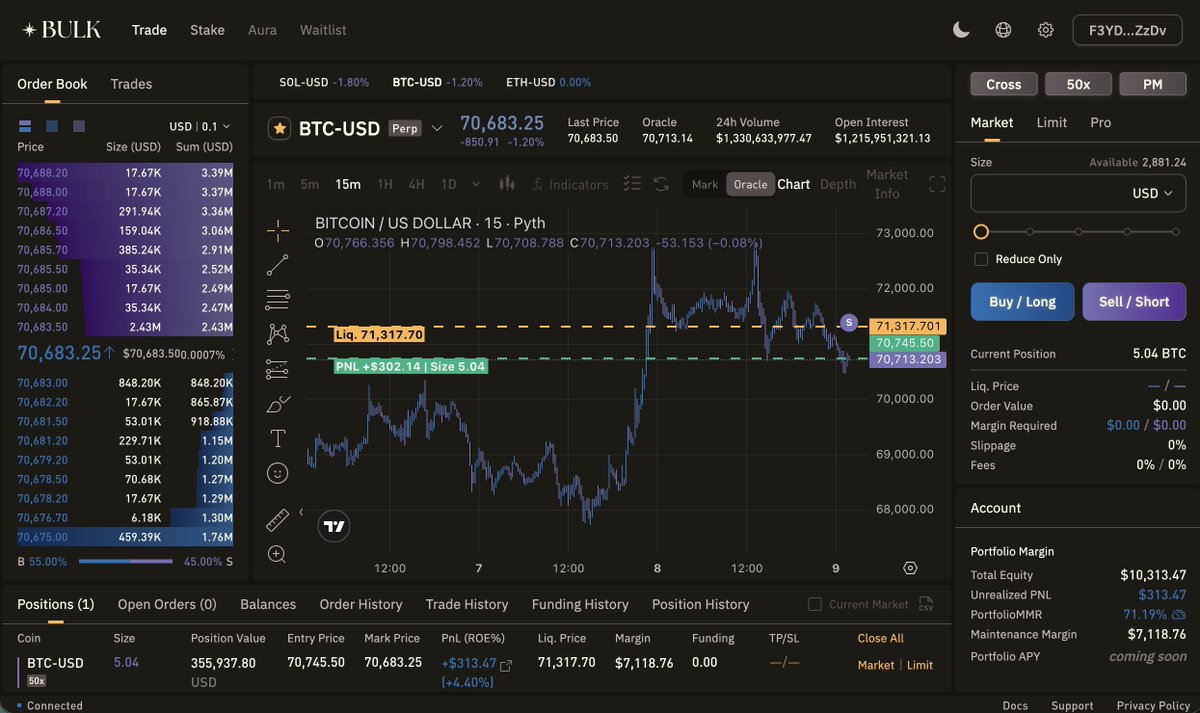Click the BULK logo

[x=61, y=30]
